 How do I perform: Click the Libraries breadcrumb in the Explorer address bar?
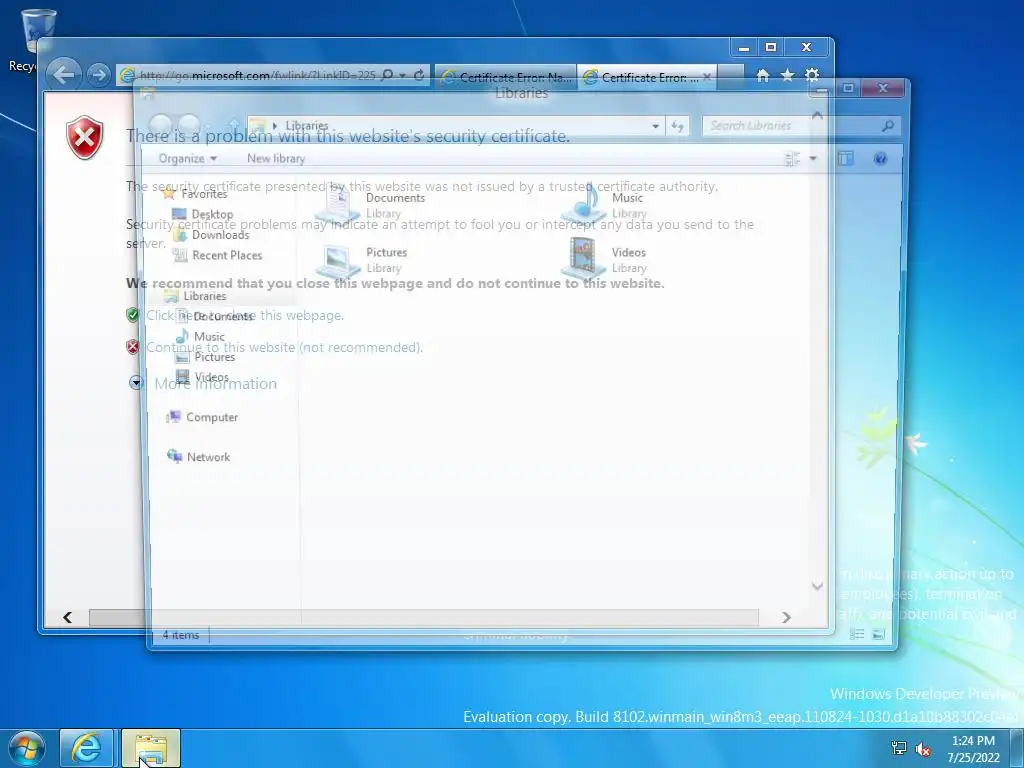click(306, 125)
